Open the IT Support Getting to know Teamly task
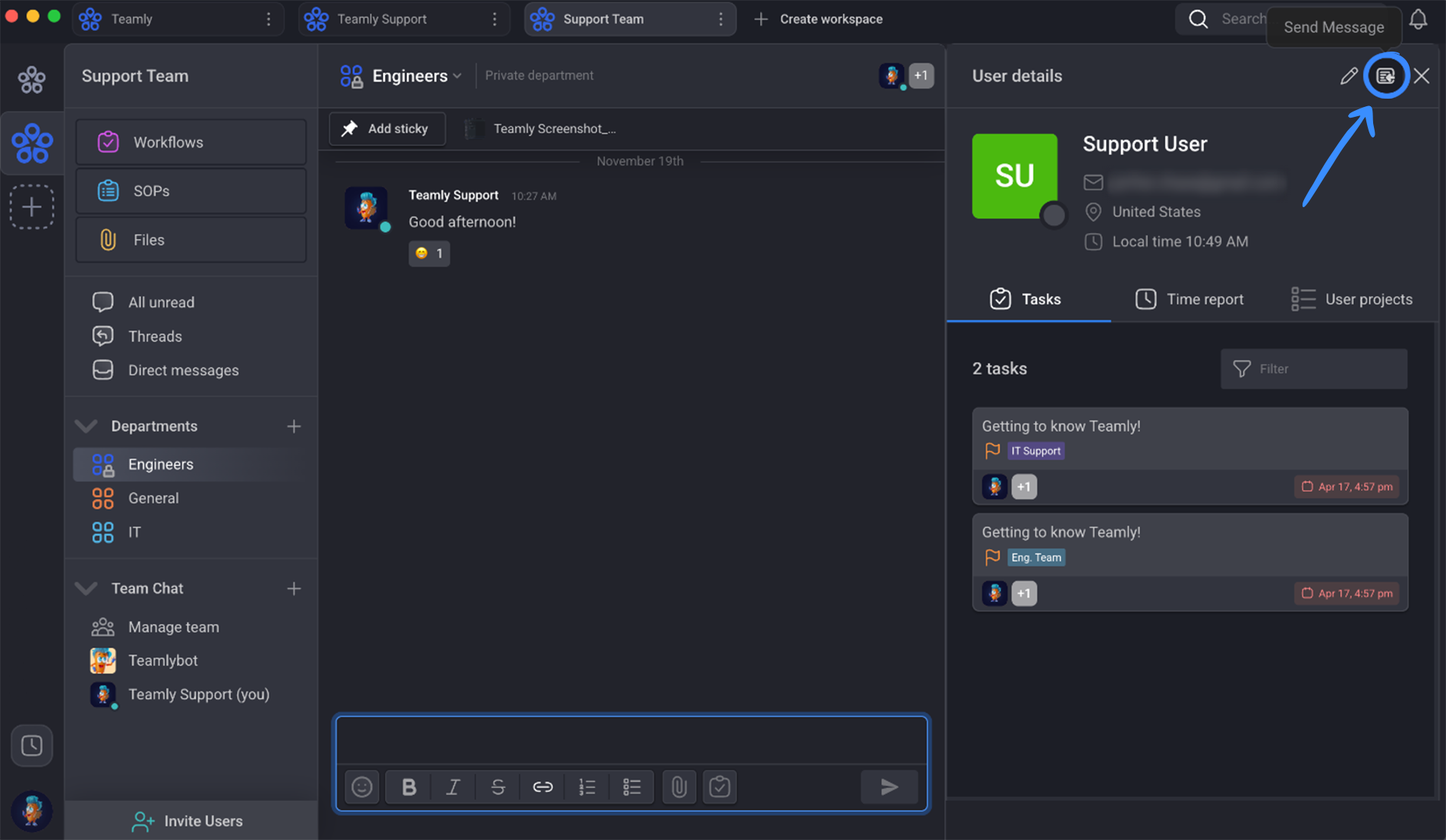Screen dimensions: 1446x840 (1190, 456)
